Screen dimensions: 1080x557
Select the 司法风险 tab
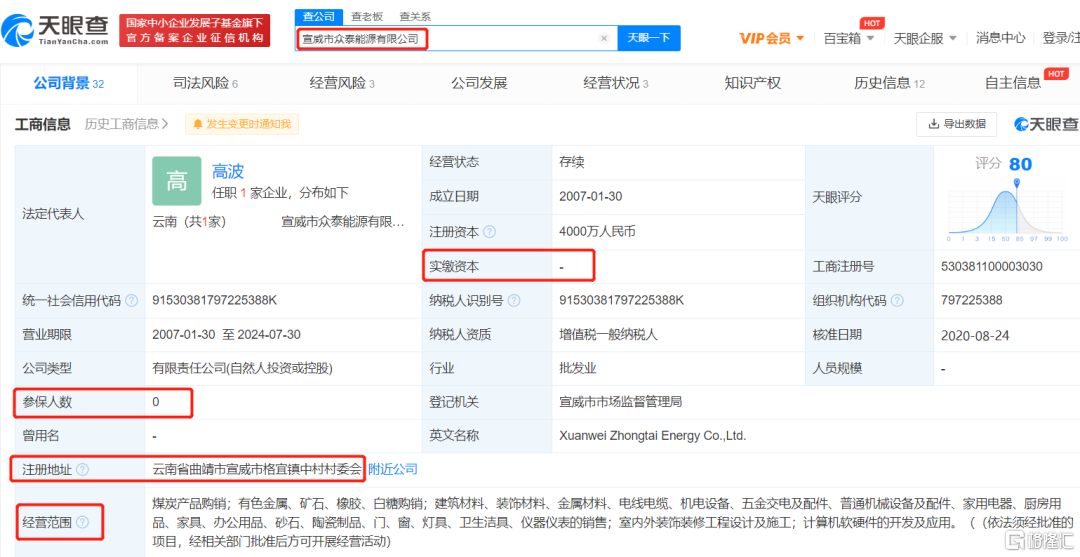205,84
